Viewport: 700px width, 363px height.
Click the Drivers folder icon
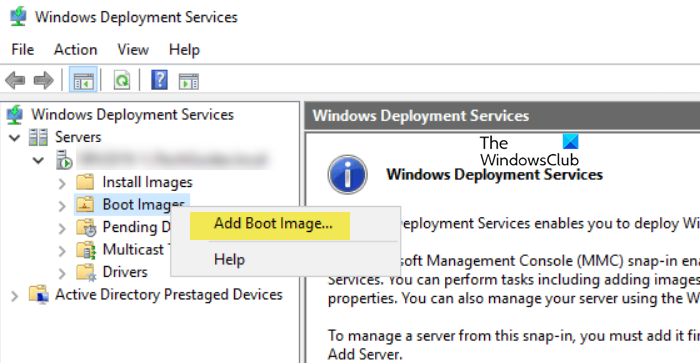point(85,272)
